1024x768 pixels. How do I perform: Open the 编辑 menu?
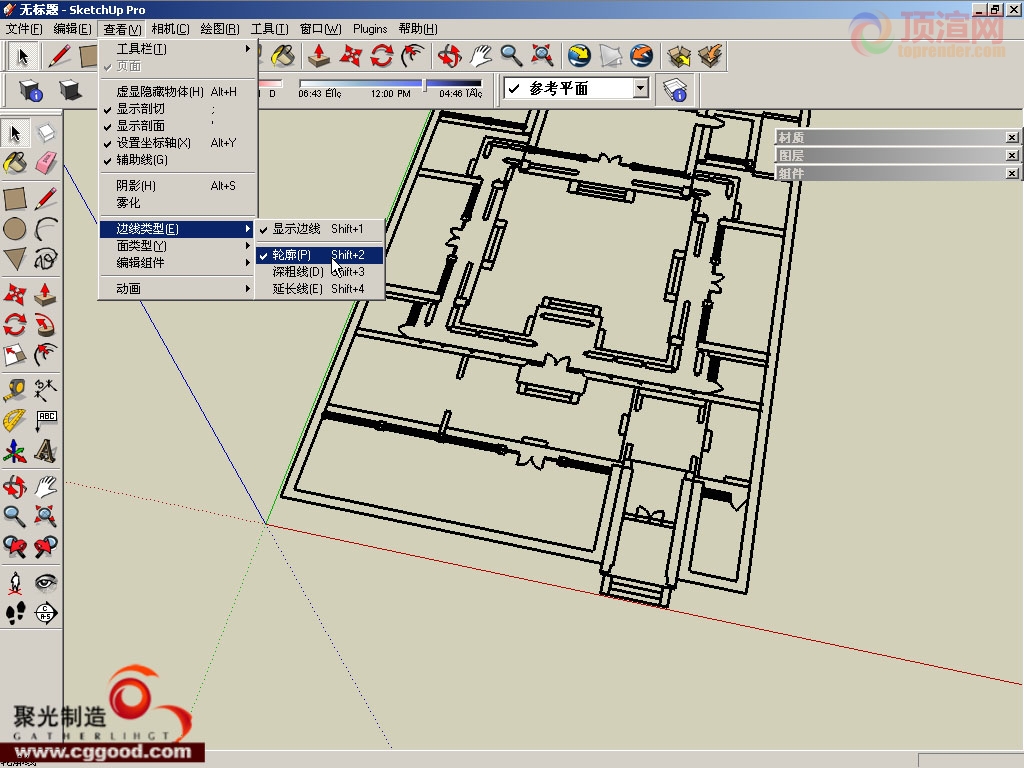72,29
